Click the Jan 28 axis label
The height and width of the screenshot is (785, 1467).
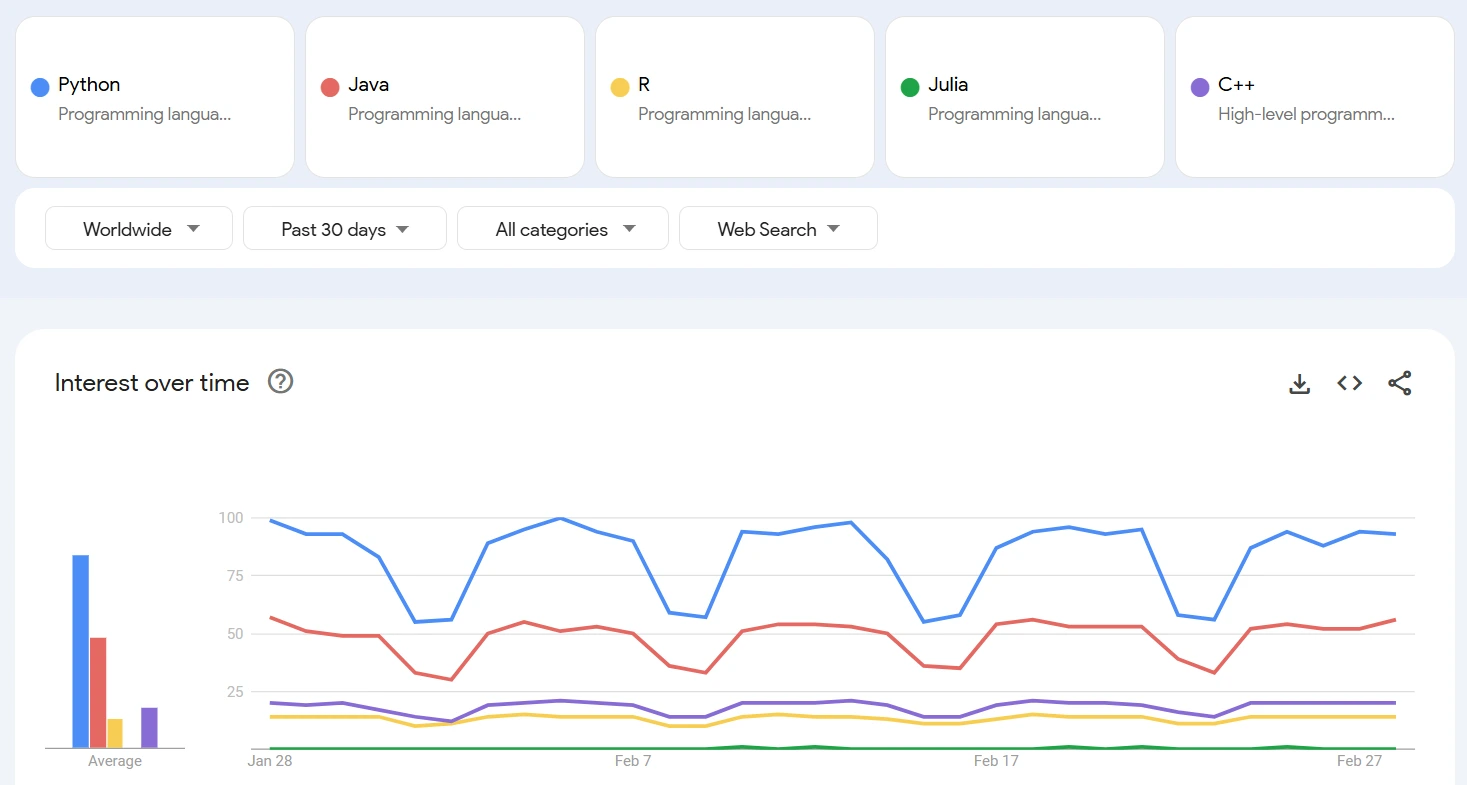[270, 761]
